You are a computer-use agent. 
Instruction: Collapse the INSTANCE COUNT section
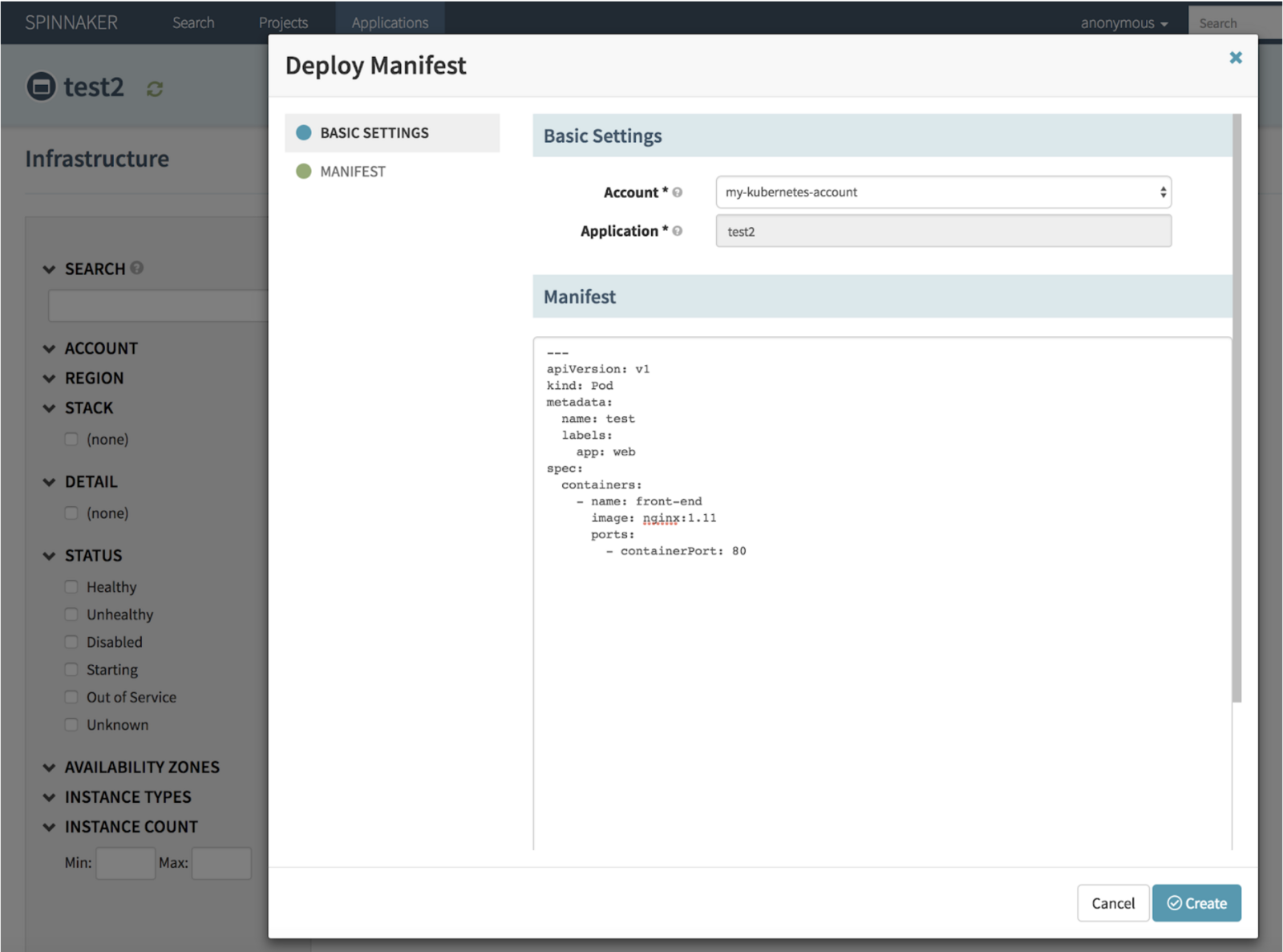point(49,827)
